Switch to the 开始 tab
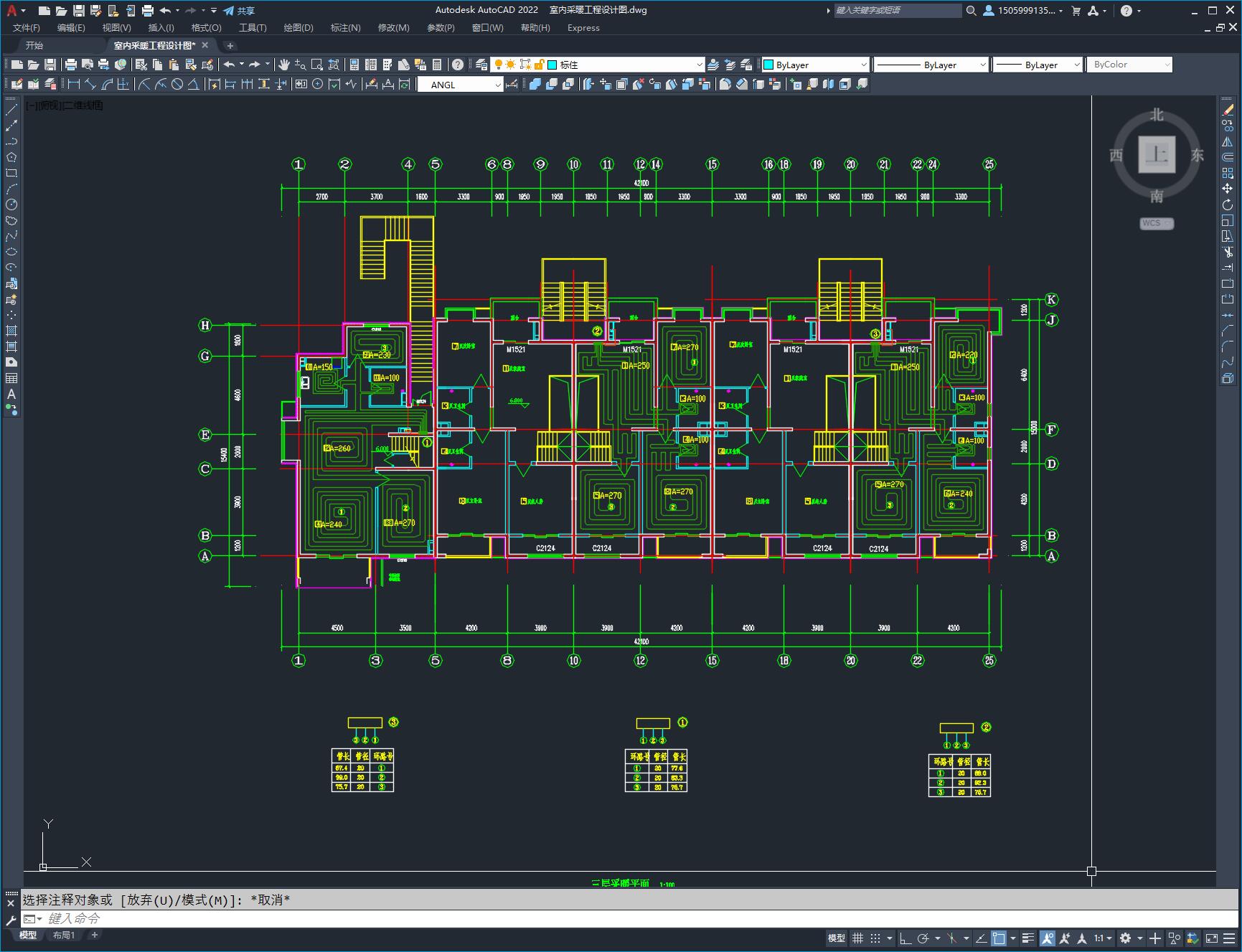 pos(34,45)
